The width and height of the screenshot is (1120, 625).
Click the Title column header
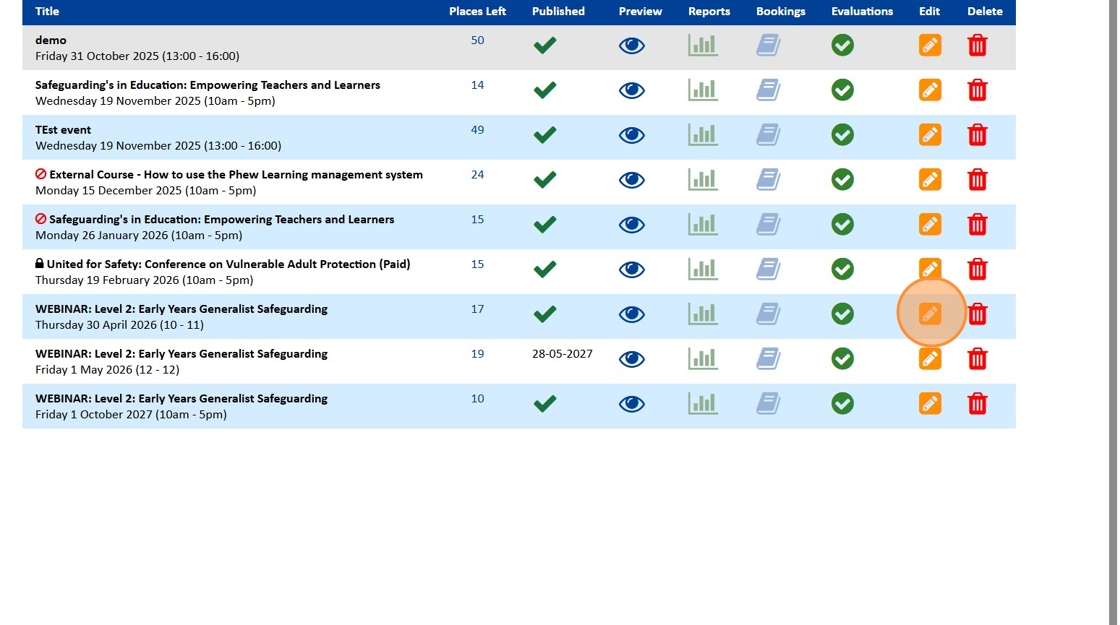(47, 11)
